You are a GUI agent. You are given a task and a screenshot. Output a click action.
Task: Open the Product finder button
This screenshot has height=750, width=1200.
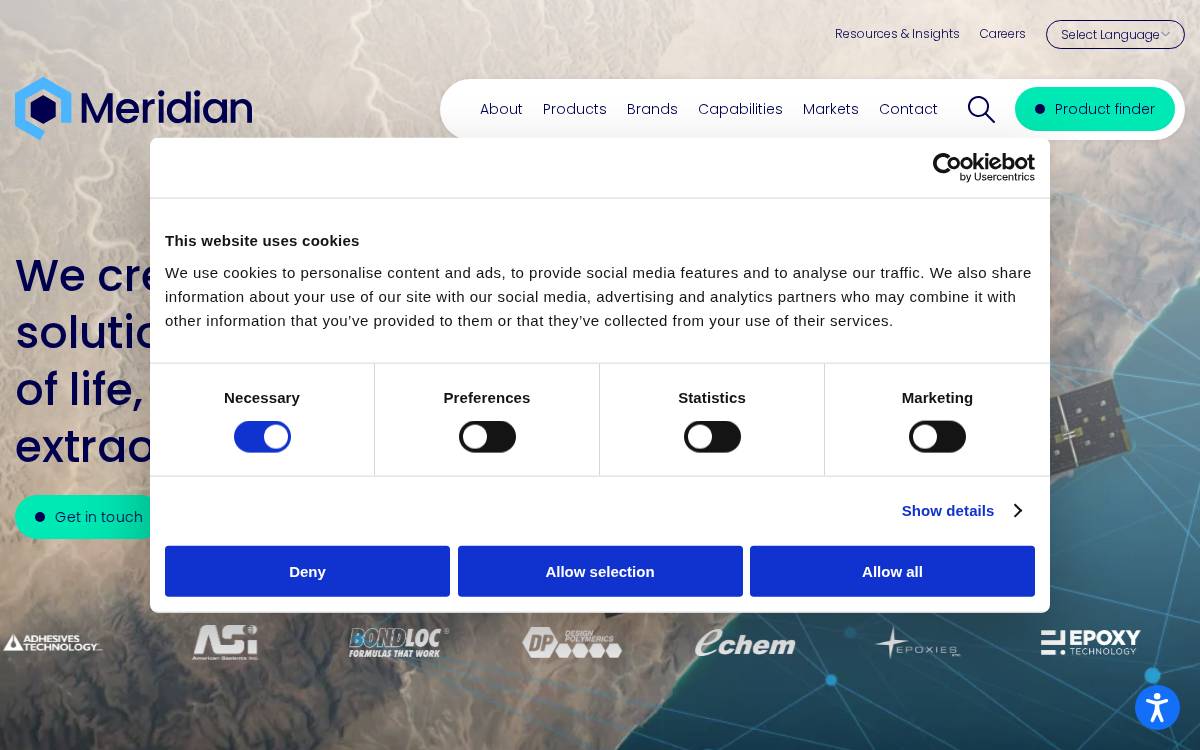tap(1095, 109)
